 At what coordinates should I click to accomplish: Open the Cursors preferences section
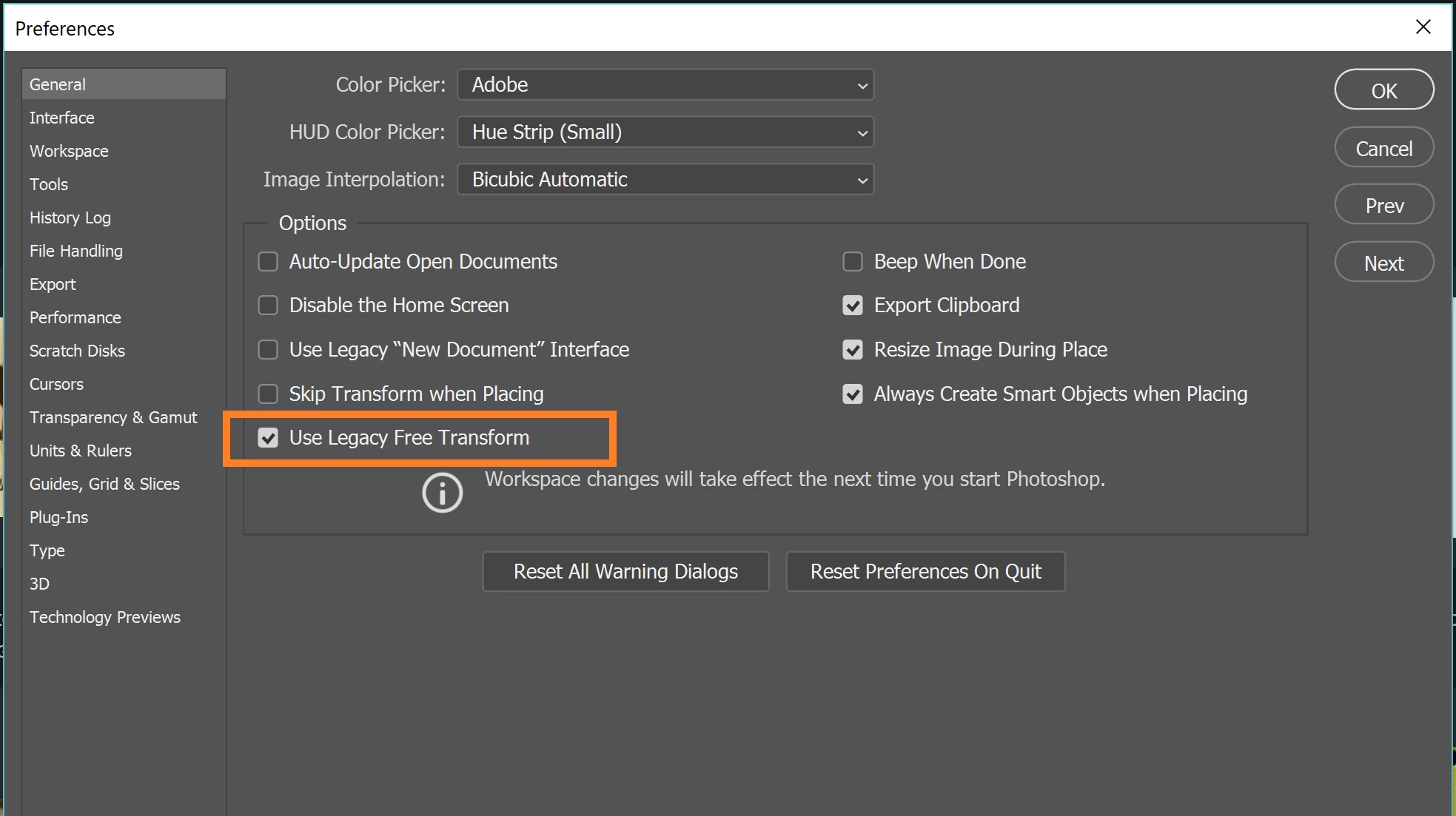(x=56, y=385)
